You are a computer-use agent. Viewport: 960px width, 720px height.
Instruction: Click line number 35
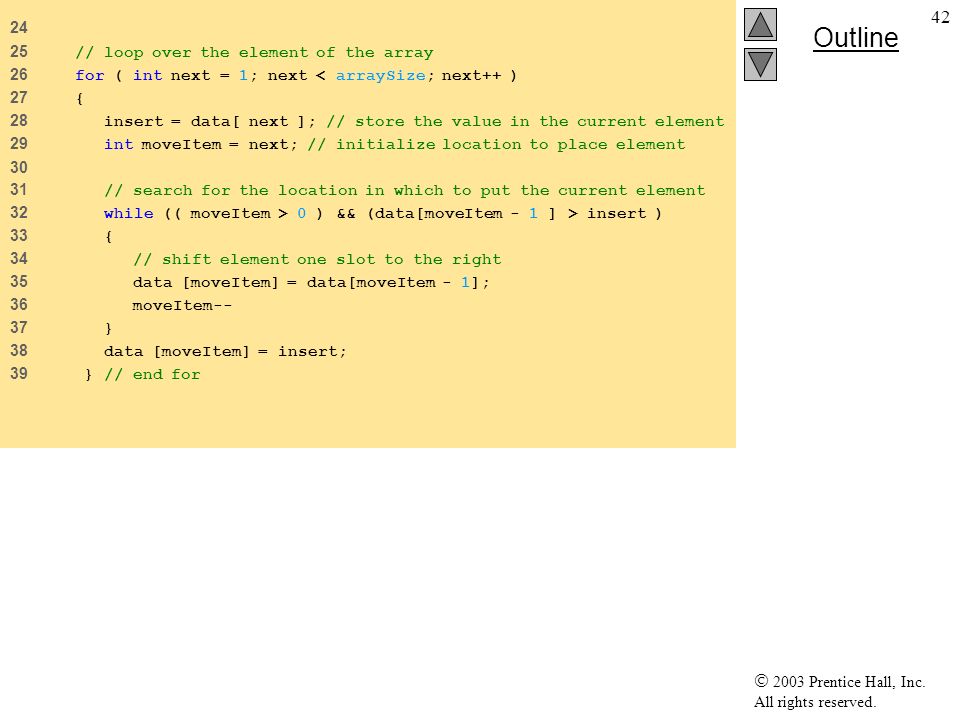(x=19, y=282)
